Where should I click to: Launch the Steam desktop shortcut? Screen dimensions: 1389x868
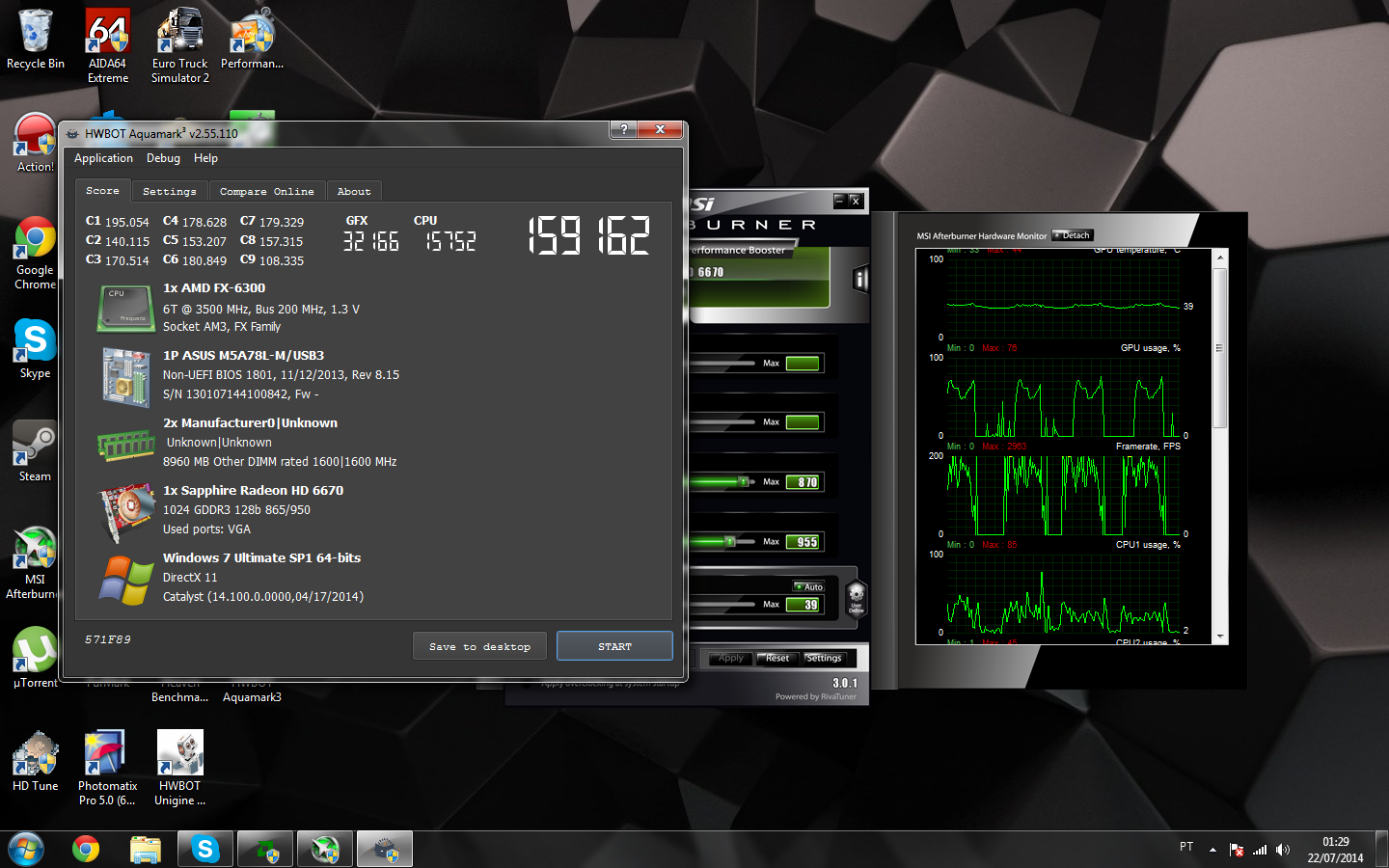click(x=35, y=451)
